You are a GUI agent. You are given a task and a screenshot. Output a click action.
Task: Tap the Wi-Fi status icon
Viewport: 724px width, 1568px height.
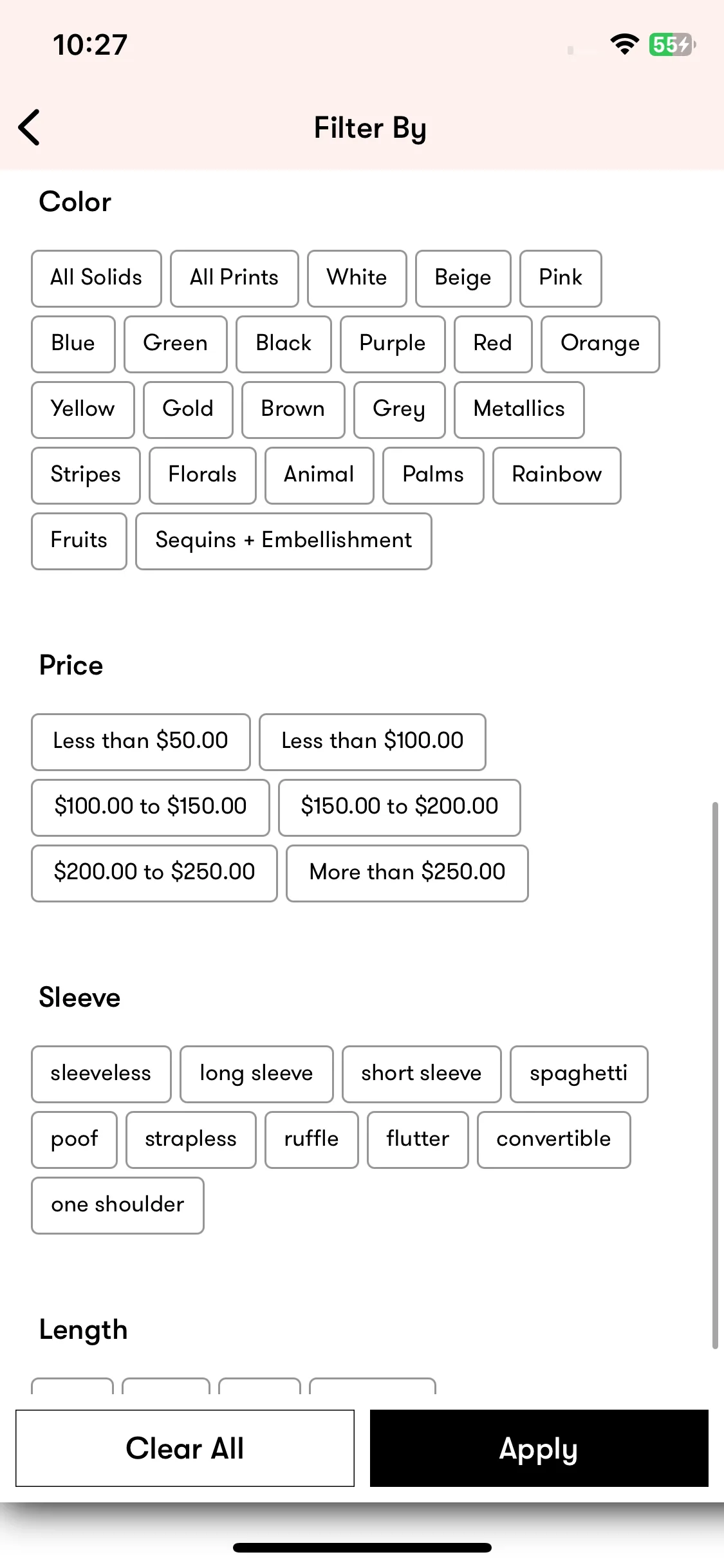click(x=624, y=44)
